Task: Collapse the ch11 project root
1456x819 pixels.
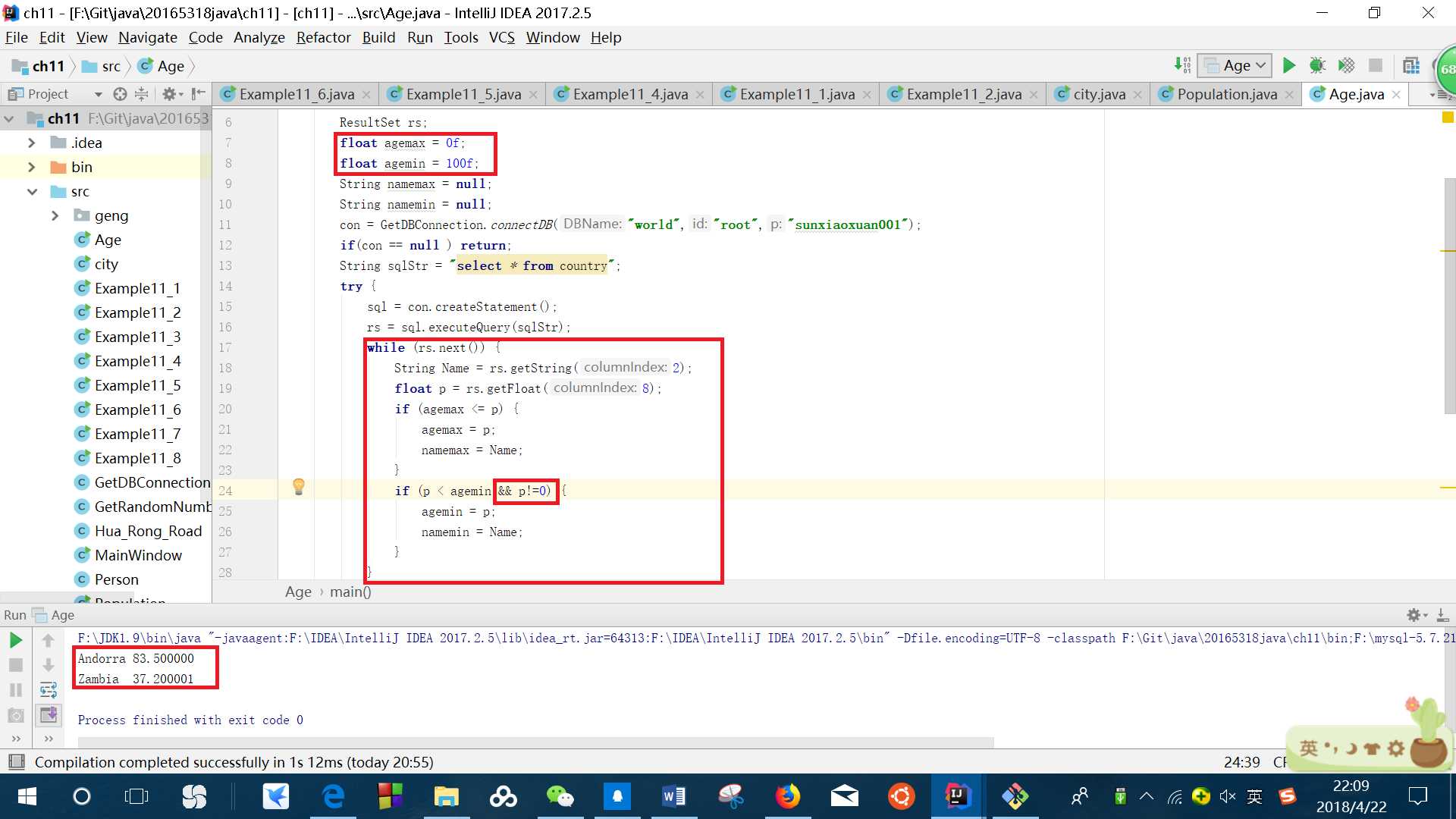Action: [9, 119]
